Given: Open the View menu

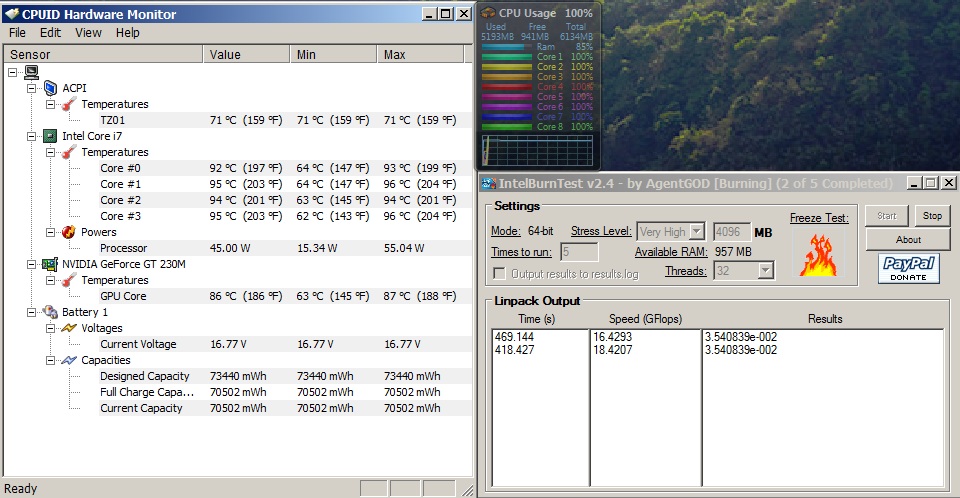Looking at the screenshot, I should (88, 32).
